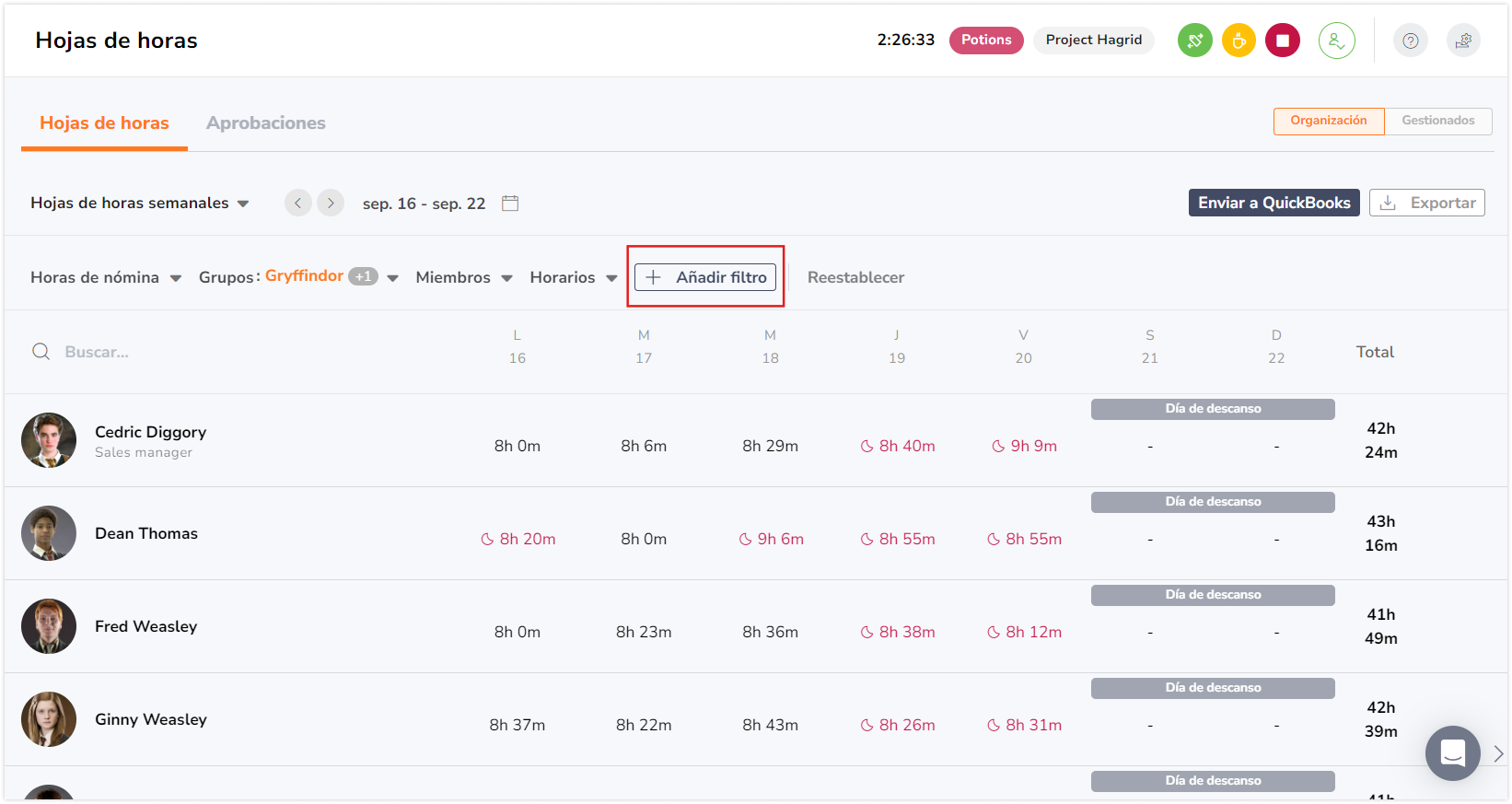
Task: Click the Exportar button
Action: [1427, 203]
